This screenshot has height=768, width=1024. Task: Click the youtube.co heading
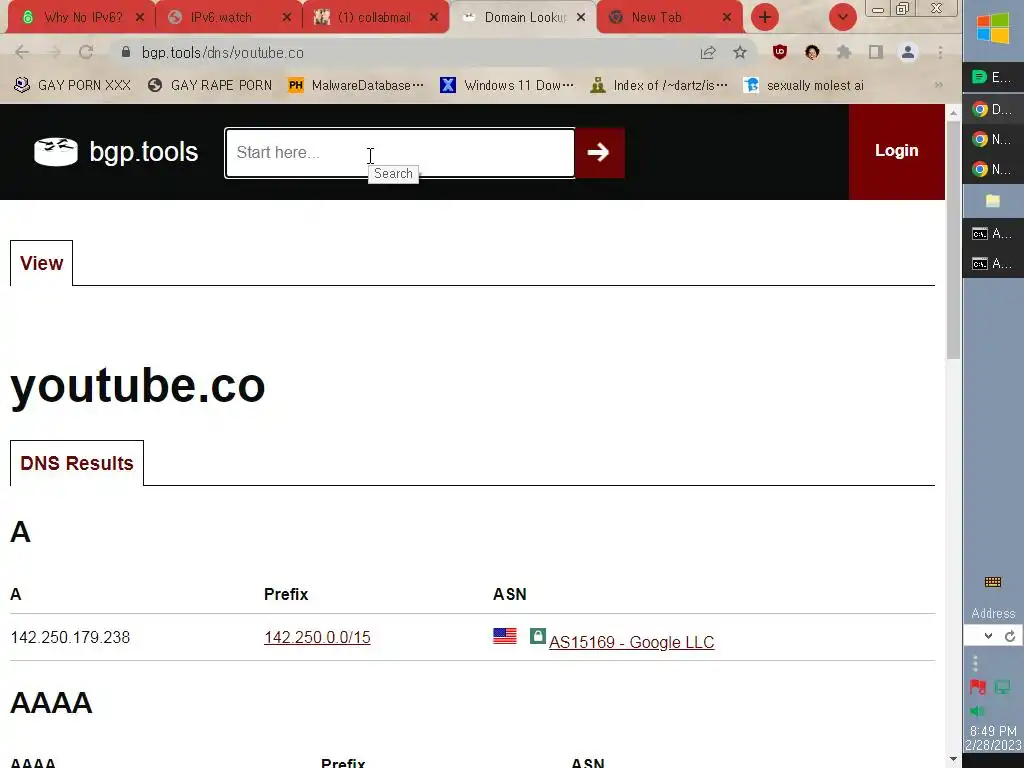click(138, 385)
